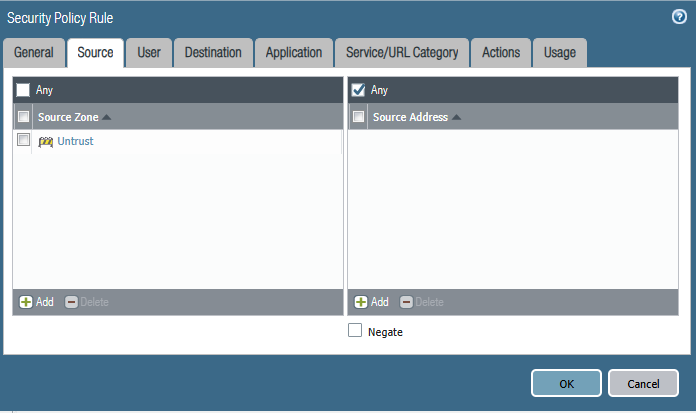
Task: Check the Any box above Source Zone
Action: [x=23, y=90]
